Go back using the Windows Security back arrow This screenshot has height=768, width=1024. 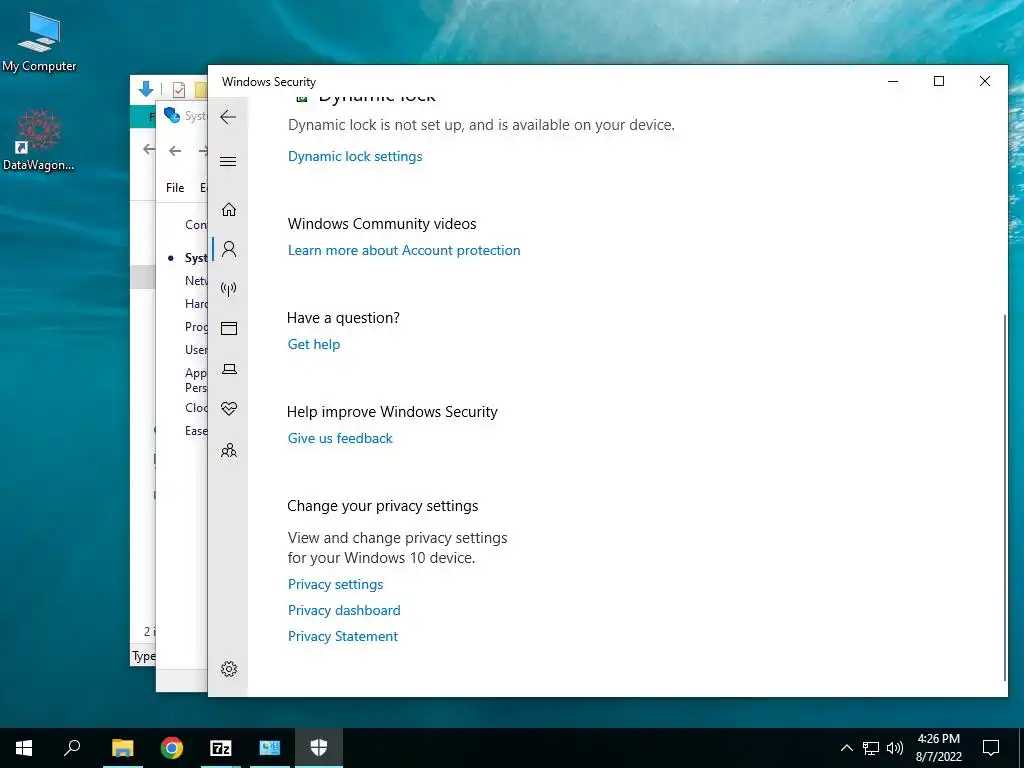228,117
